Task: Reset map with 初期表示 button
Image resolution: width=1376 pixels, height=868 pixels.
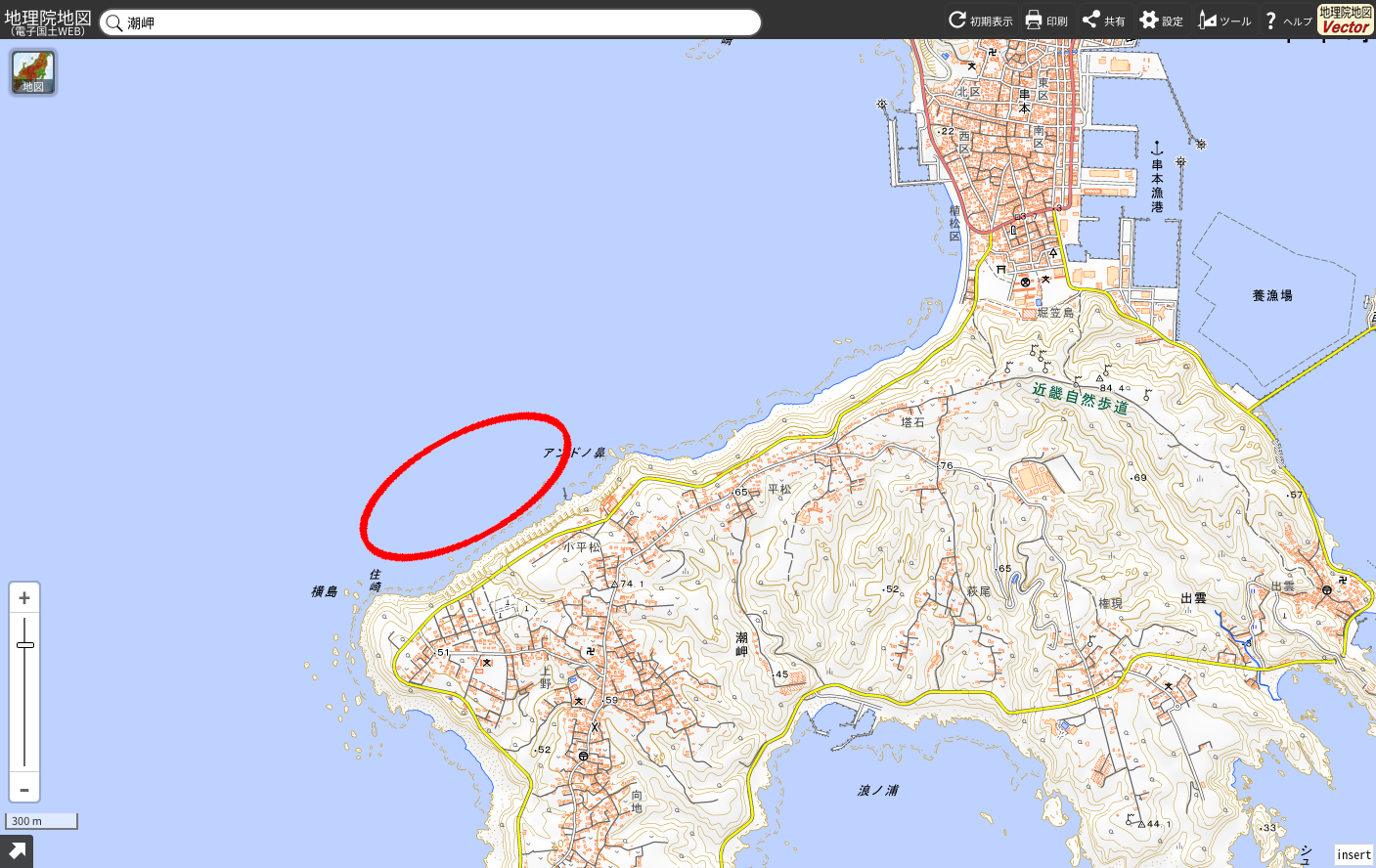Action: pos(980,21)
